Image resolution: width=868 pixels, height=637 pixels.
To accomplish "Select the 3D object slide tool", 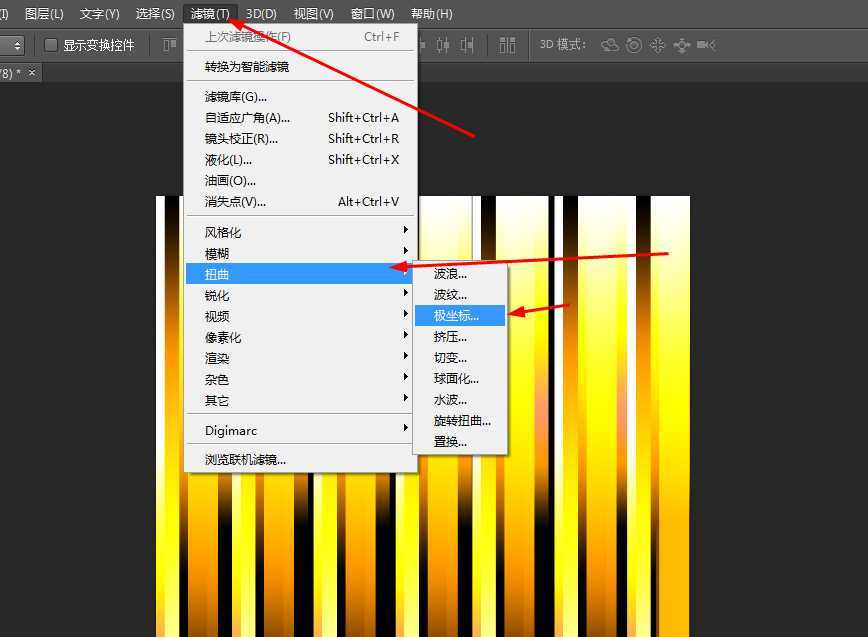I will (x=682, y=45).
